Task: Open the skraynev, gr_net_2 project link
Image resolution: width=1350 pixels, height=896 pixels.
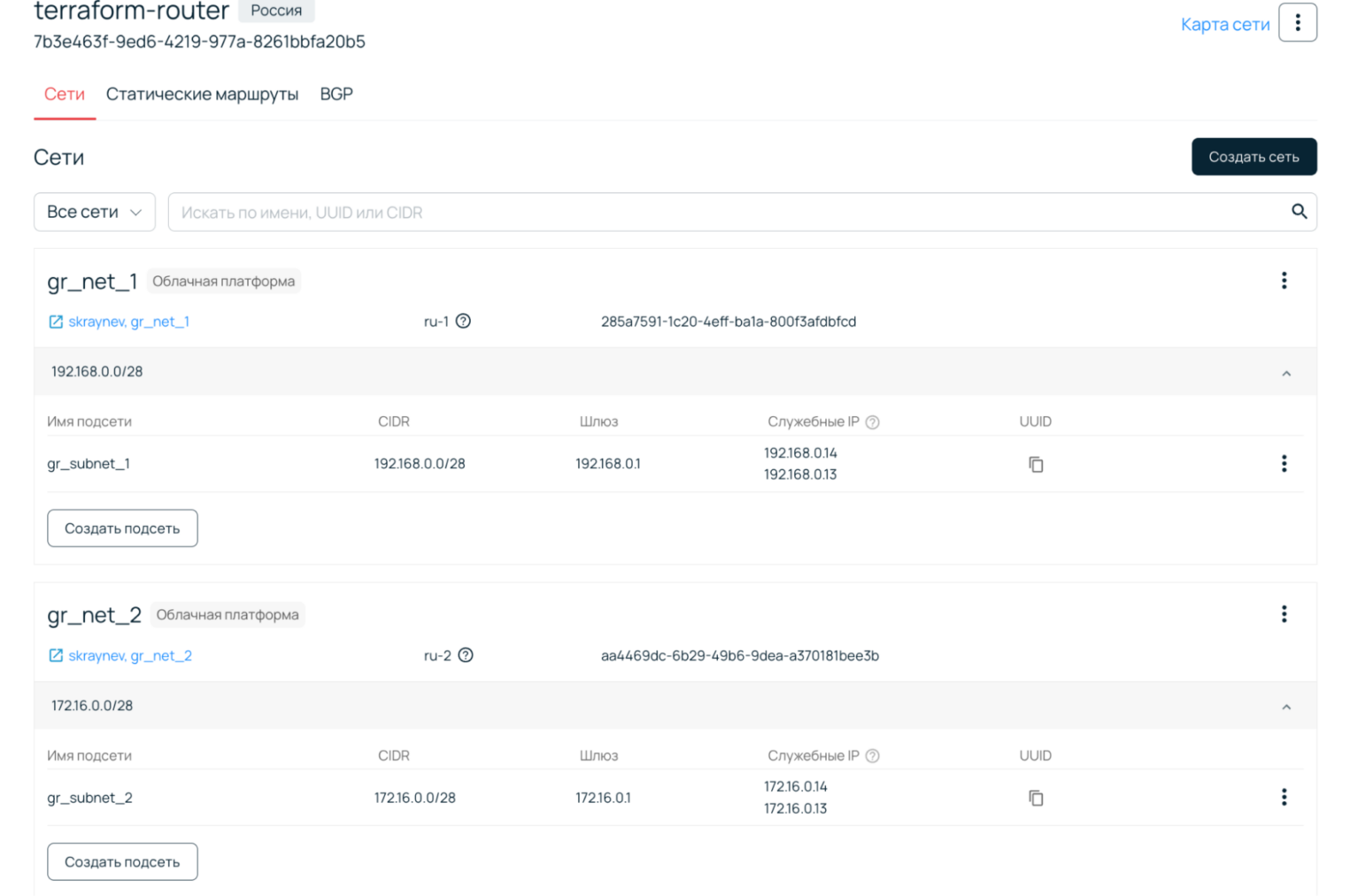Action: pos(129,656)
